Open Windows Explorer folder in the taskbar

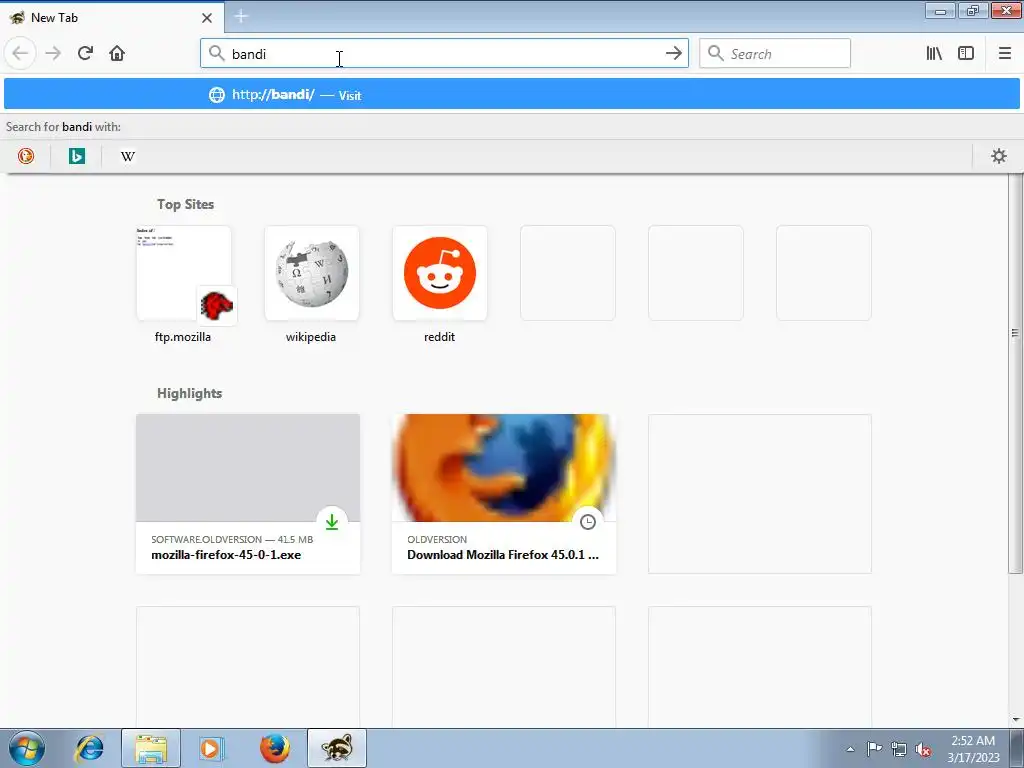pyautogui.click(x=151, y=748)
